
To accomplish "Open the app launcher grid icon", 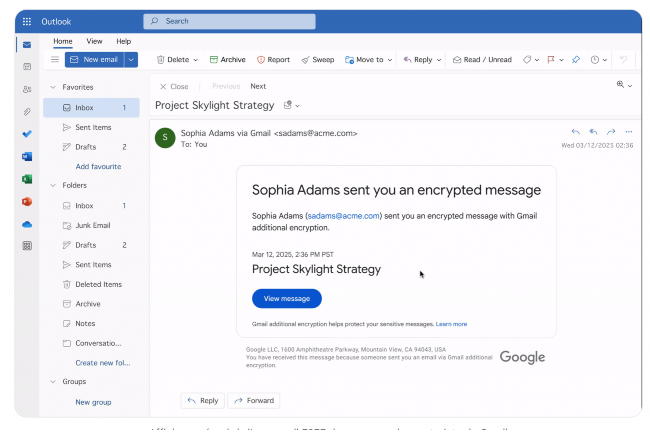I will pos(27,22).
